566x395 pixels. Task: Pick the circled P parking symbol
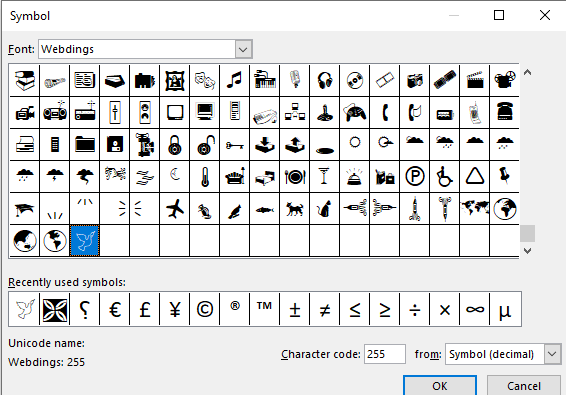(x=414, y=177)
